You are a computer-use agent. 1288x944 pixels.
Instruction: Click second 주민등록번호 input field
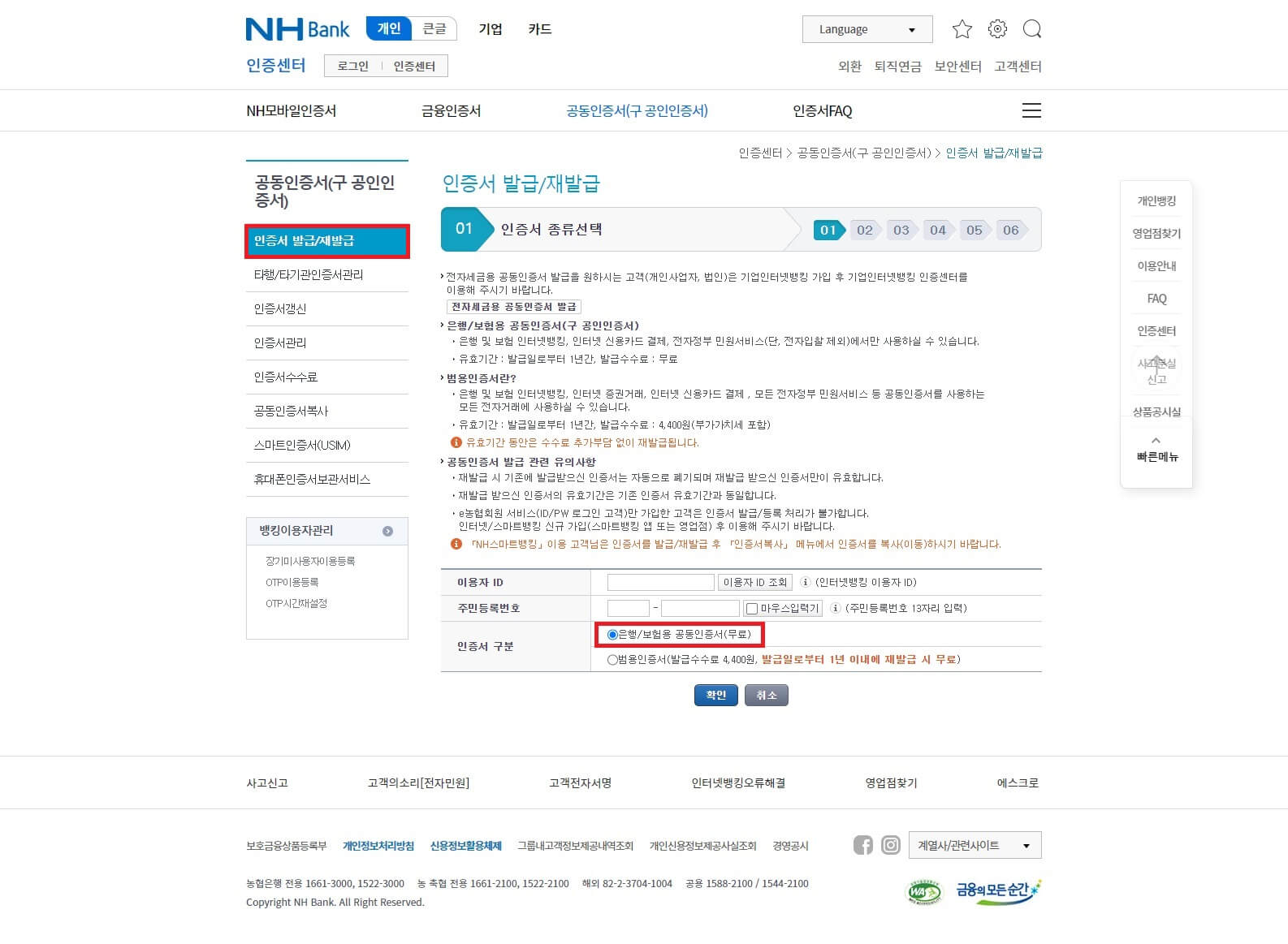[x=700, y=608]
